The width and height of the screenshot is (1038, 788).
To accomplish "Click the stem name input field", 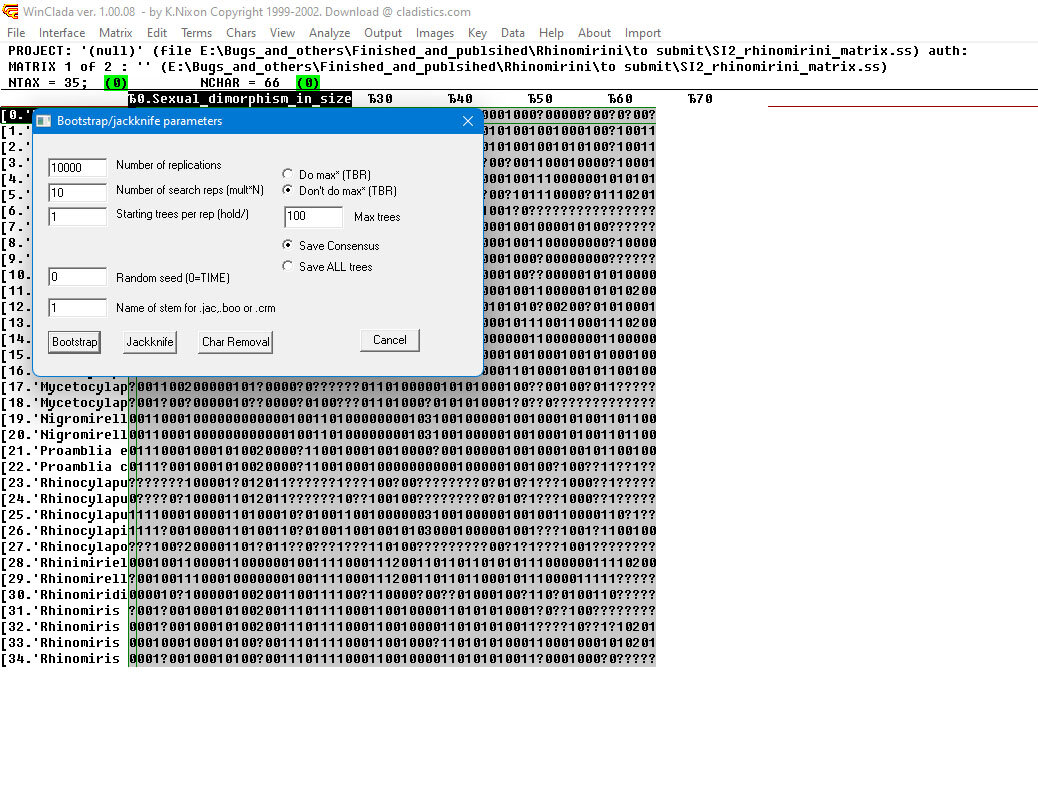I will click(x=77, y=308).
